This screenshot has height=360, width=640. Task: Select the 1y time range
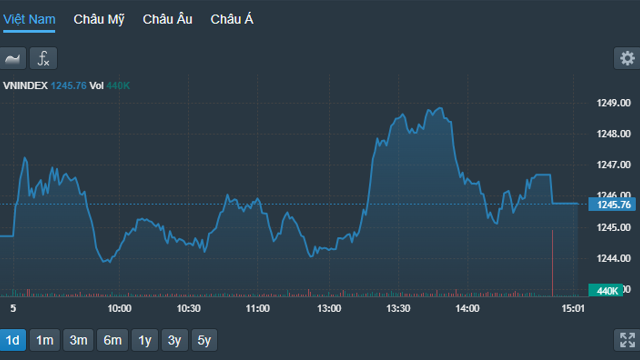point(145,340)
